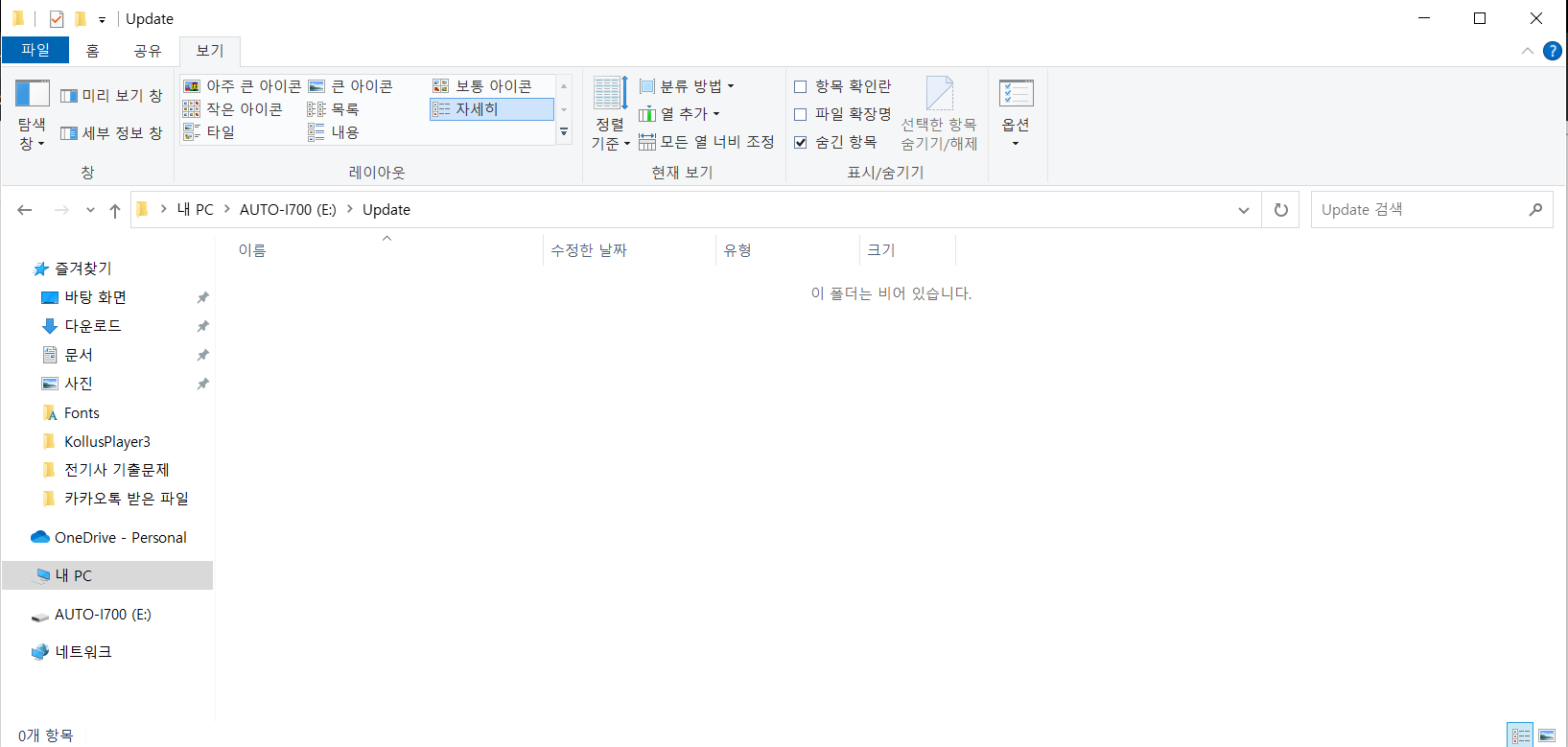Sort by the 수정한 날짜 column header

(630, 250)
